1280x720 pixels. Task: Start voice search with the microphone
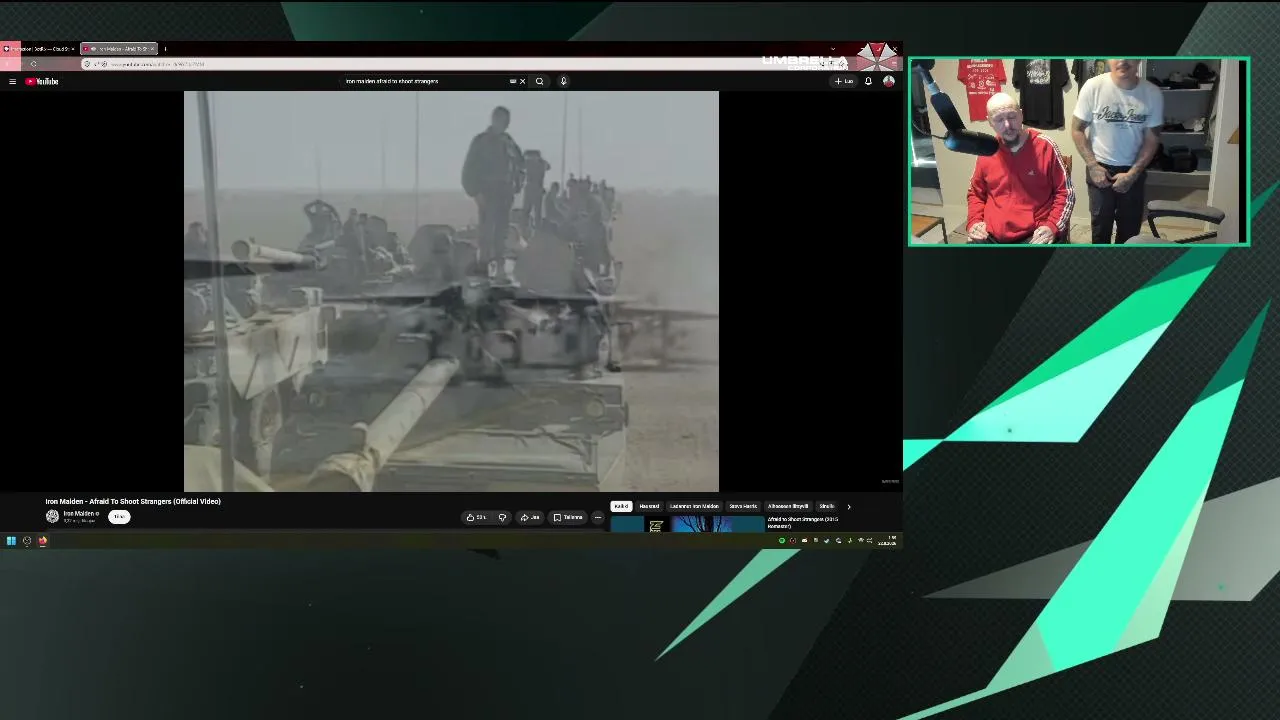563,81
